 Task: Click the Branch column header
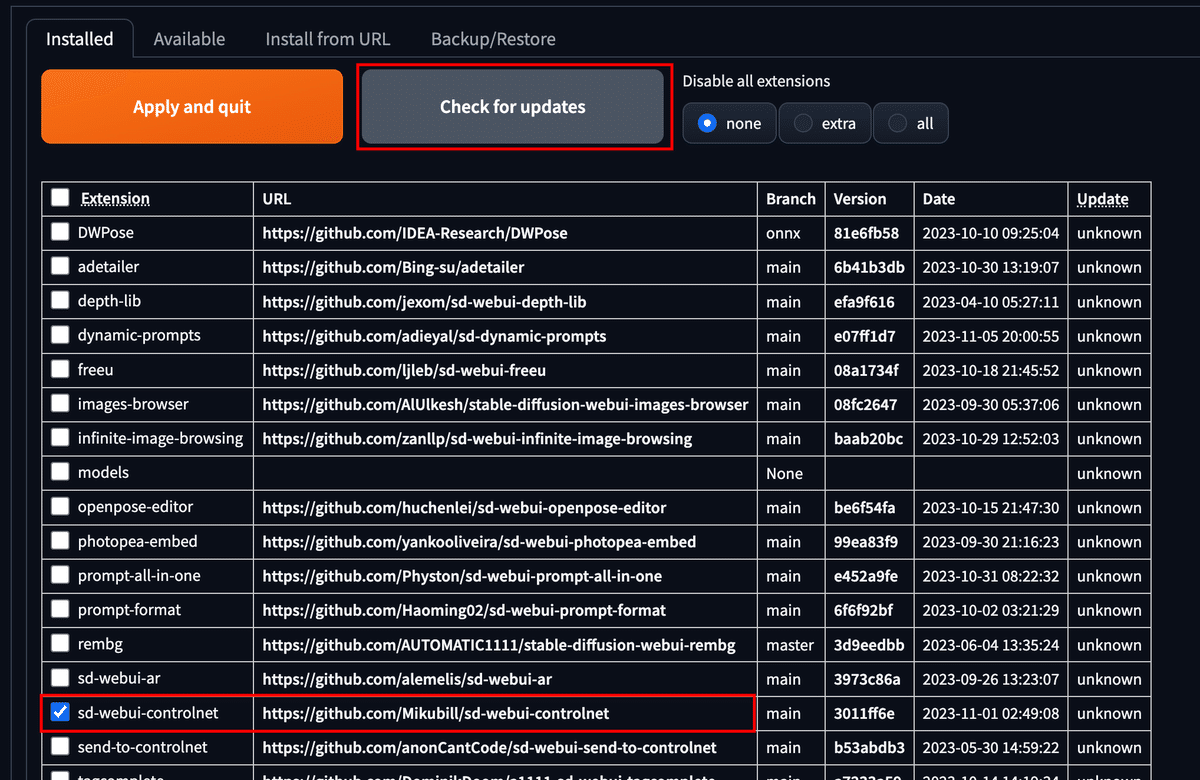pyautogui.click(x=791, y=198)
